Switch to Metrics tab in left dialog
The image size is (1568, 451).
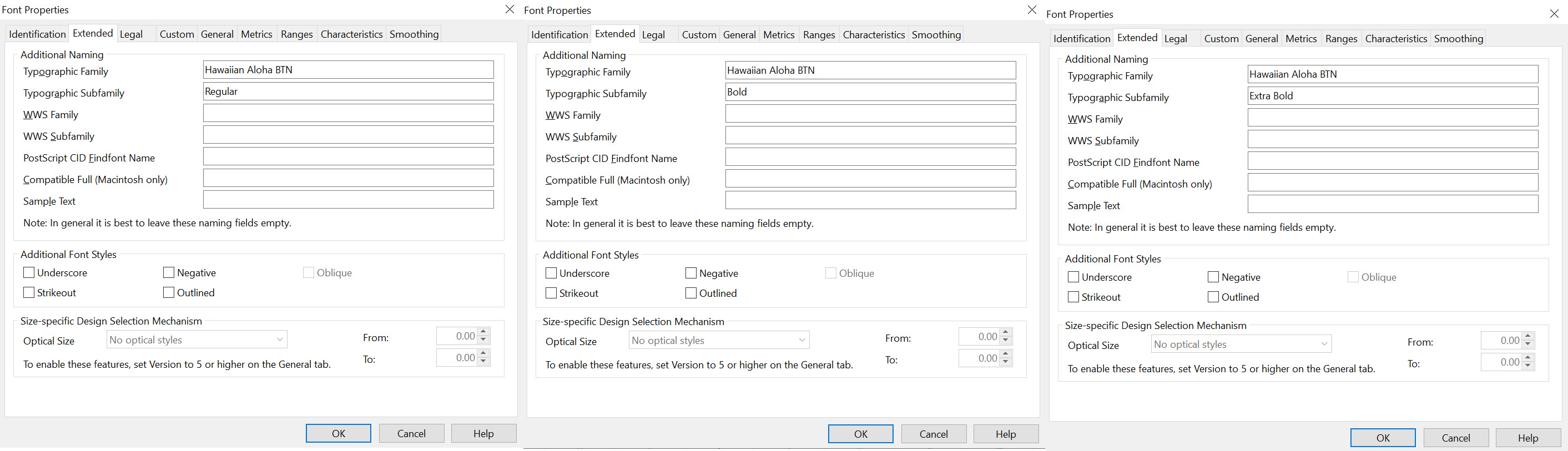256,35
